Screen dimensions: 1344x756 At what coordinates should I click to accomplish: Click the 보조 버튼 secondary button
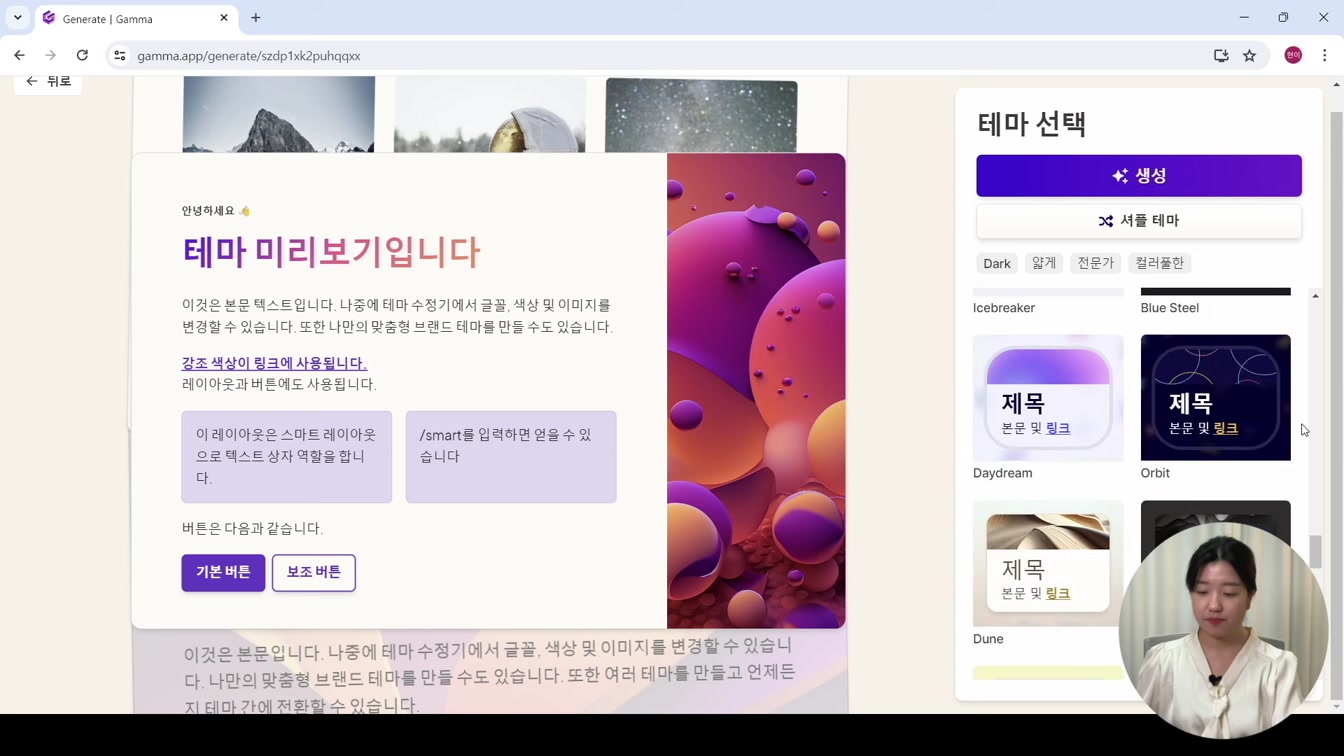click(314, 572)
